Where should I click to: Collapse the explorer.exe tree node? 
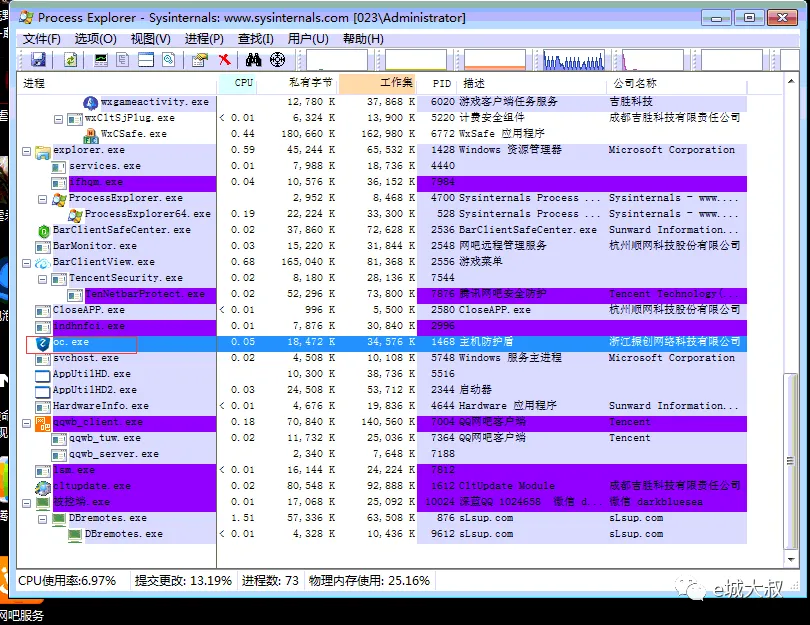point(26,151)
